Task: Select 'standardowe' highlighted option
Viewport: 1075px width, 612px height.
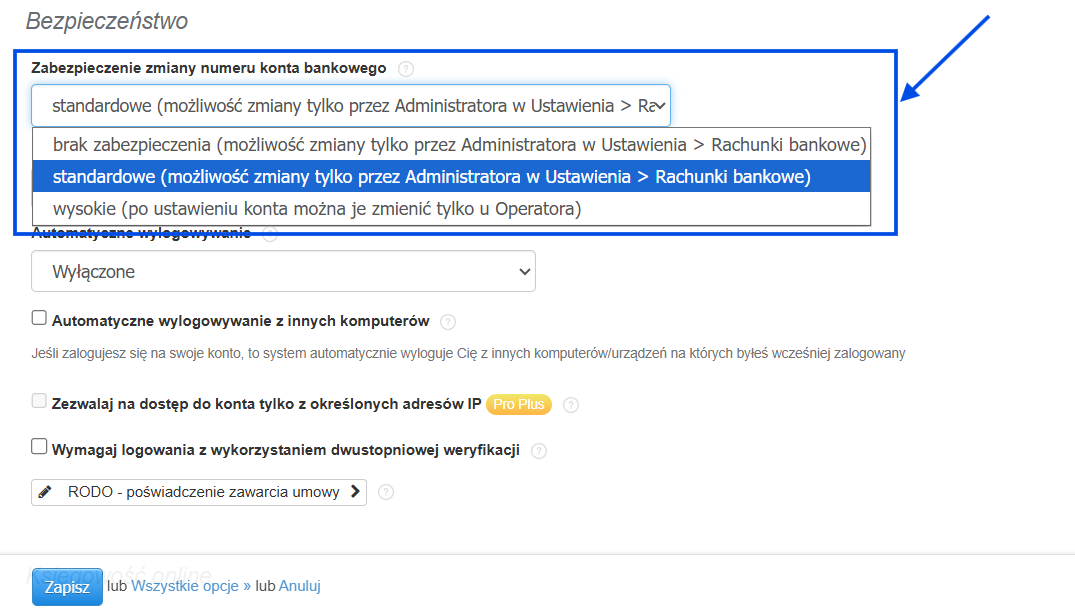Action: (451, 177)
